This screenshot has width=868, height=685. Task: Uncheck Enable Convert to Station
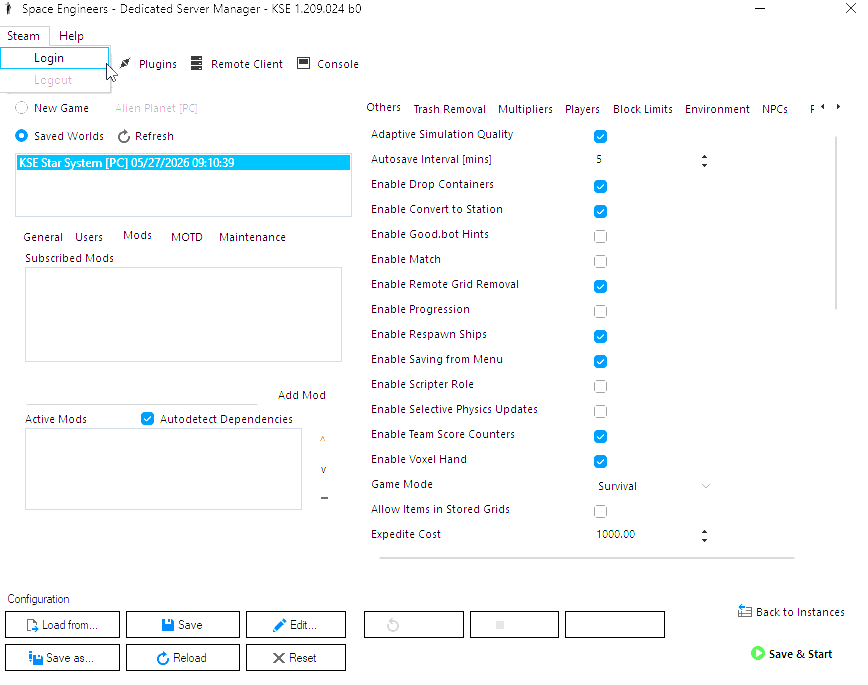(600, 211)
